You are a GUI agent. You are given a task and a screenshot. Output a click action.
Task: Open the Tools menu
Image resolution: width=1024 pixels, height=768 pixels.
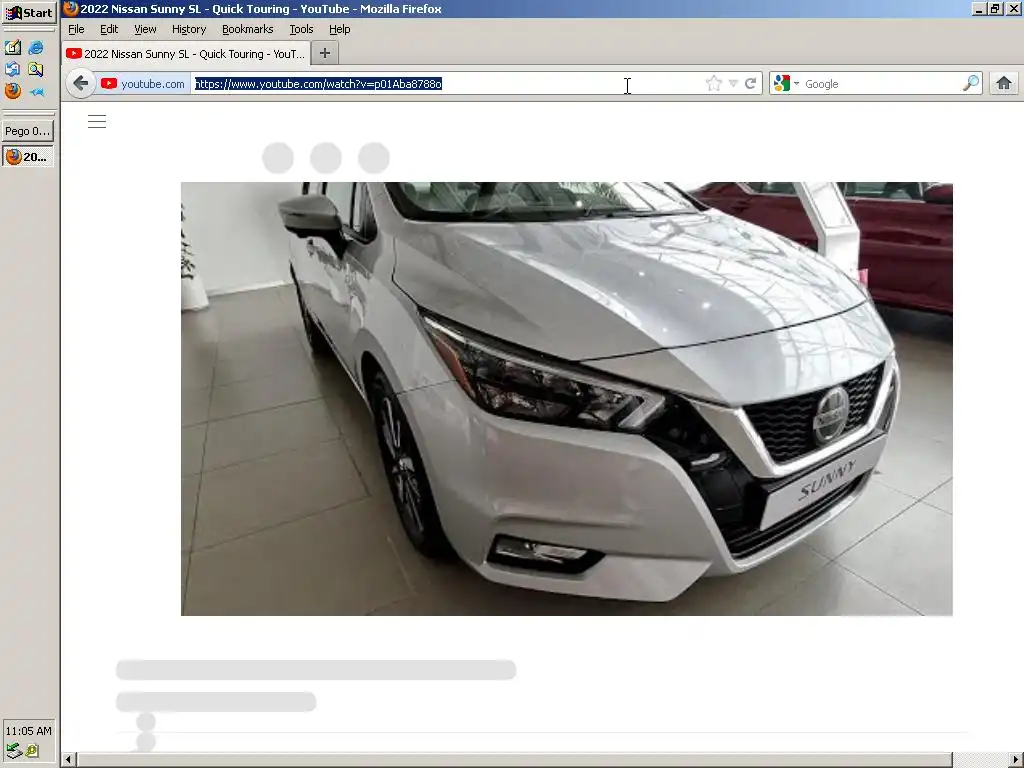301,29
